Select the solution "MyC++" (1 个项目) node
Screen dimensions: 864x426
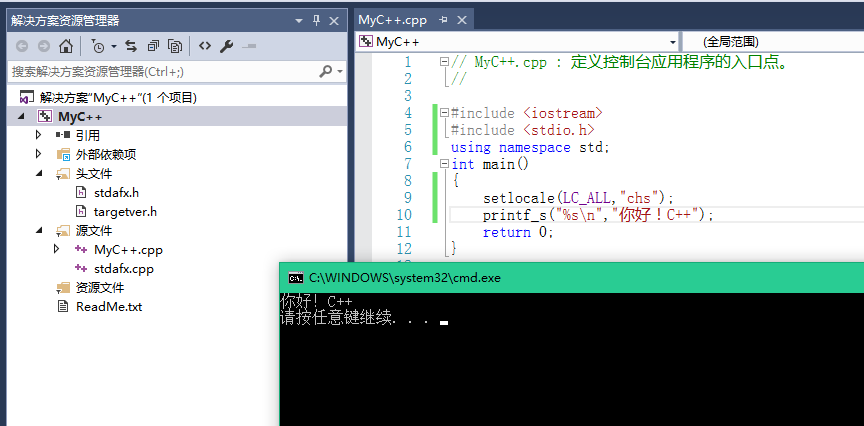(118, 98)
